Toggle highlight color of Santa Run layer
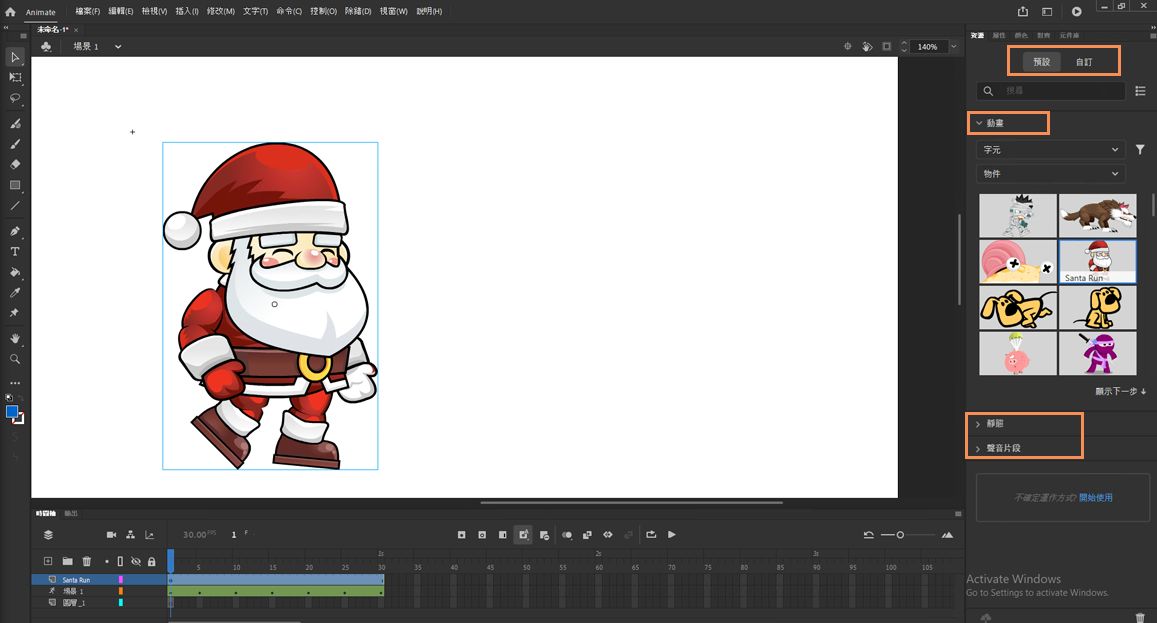The width and height of the screenshot is (1157, 623). click(120, 580)
